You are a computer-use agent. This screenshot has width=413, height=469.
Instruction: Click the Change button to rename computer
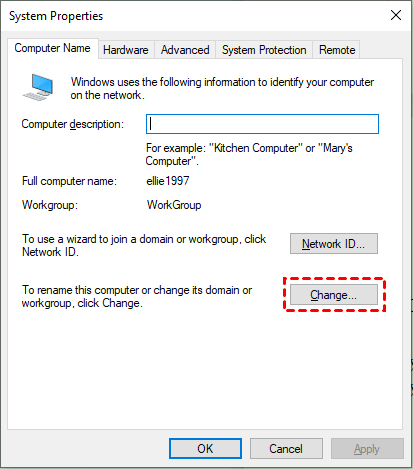point(334,295)
